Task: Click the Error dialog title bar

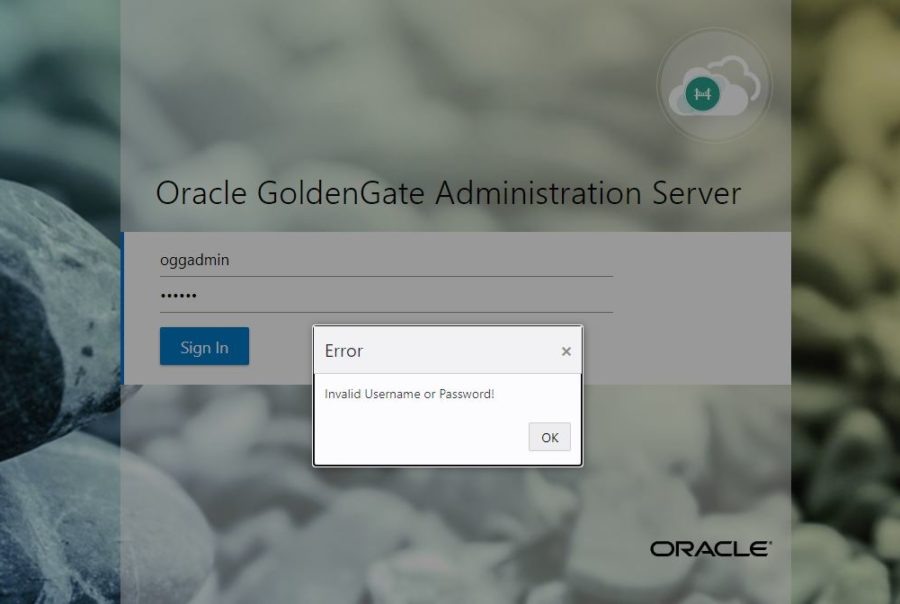Action: point(430,350)
